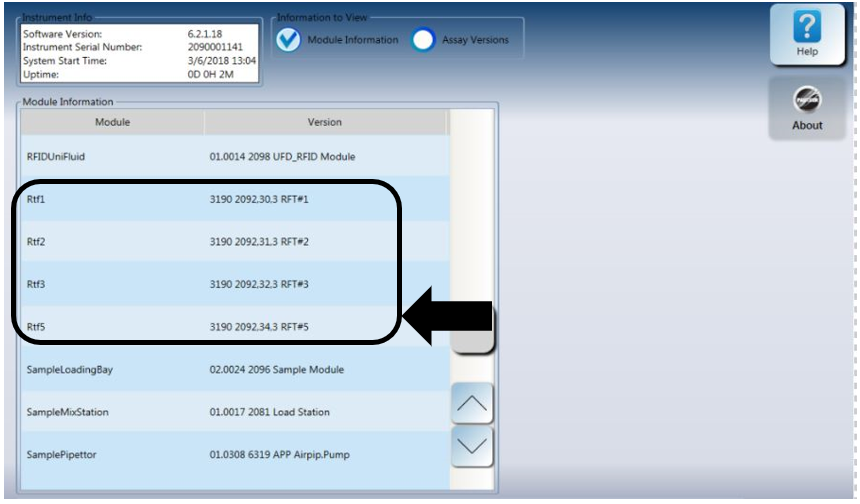Click the scrollbar thumb beside the list

[473, 340]
